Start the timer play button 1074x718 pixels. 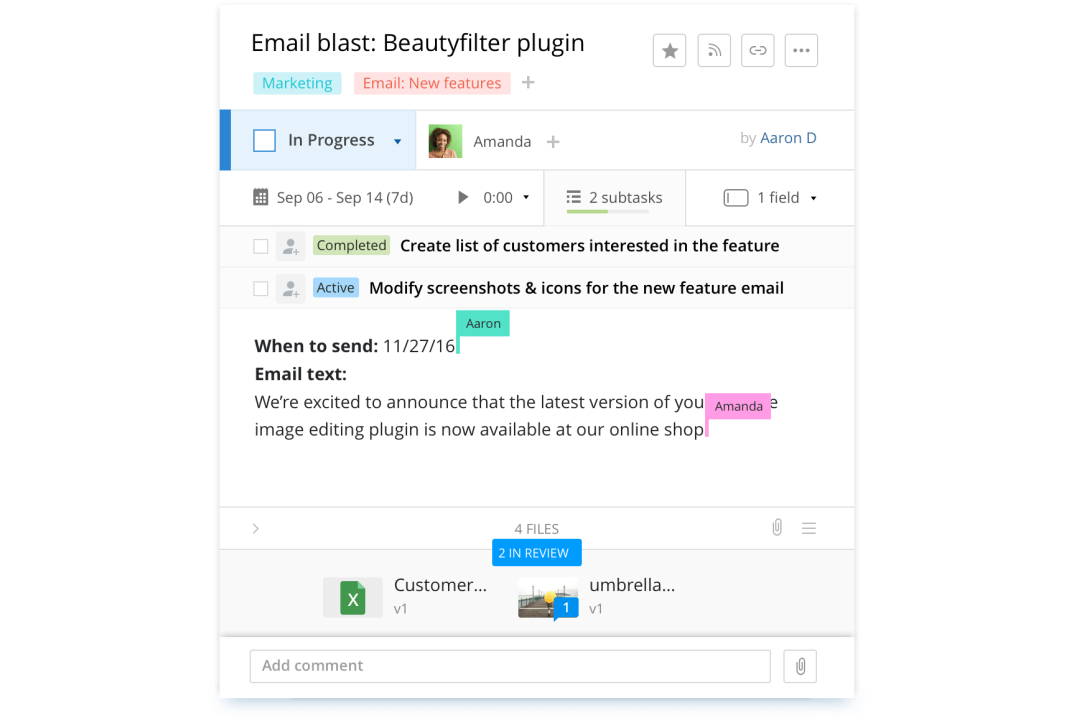tap(463, 198)
